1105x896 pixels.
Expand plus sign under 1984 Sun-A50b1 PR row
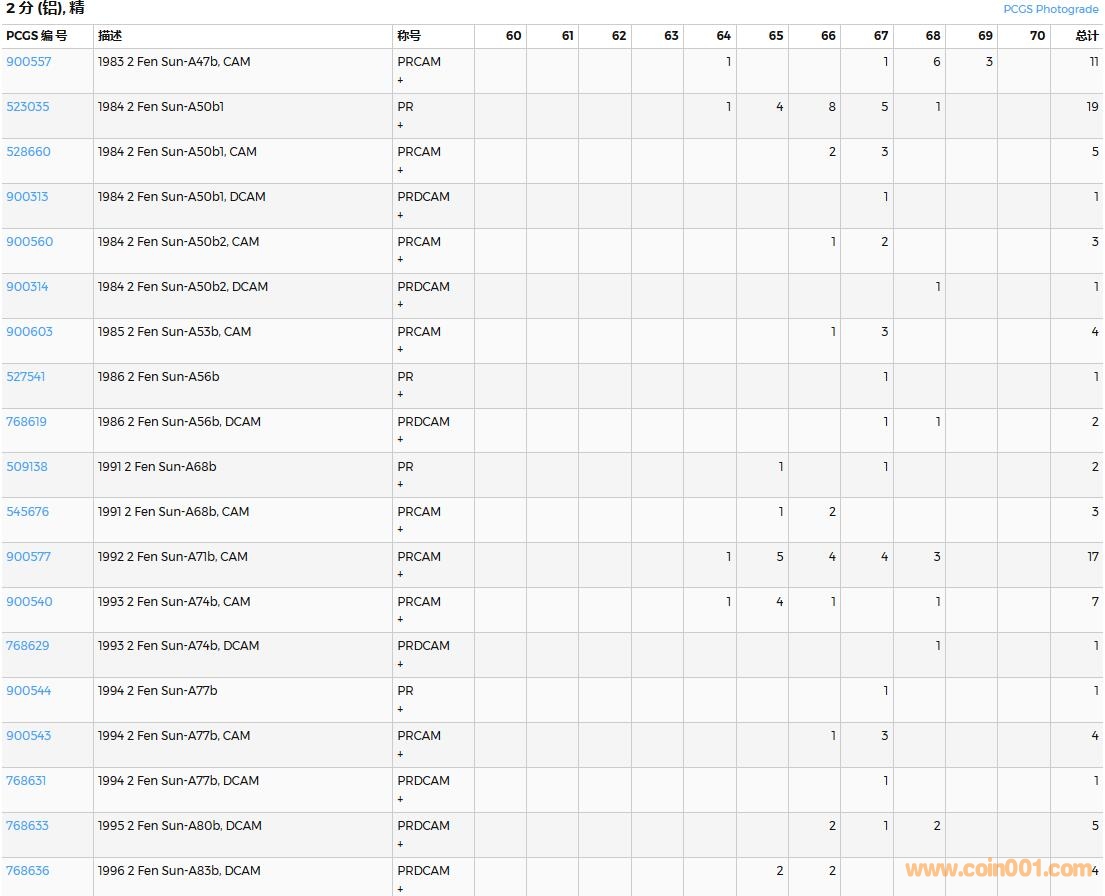401,125
